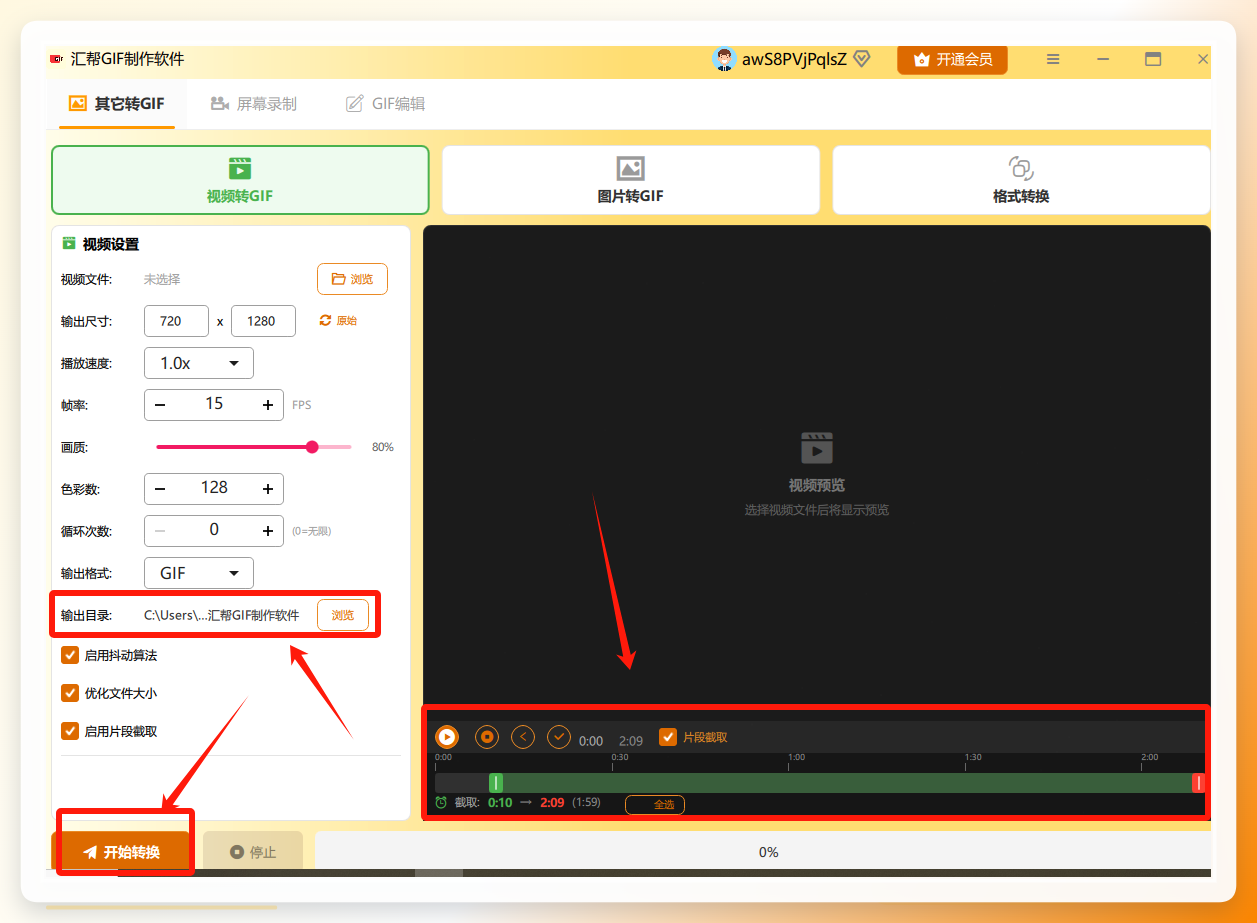Toggle 片段截取 checkbox in player bar
1257x923 pixels.
click(668, 737)
